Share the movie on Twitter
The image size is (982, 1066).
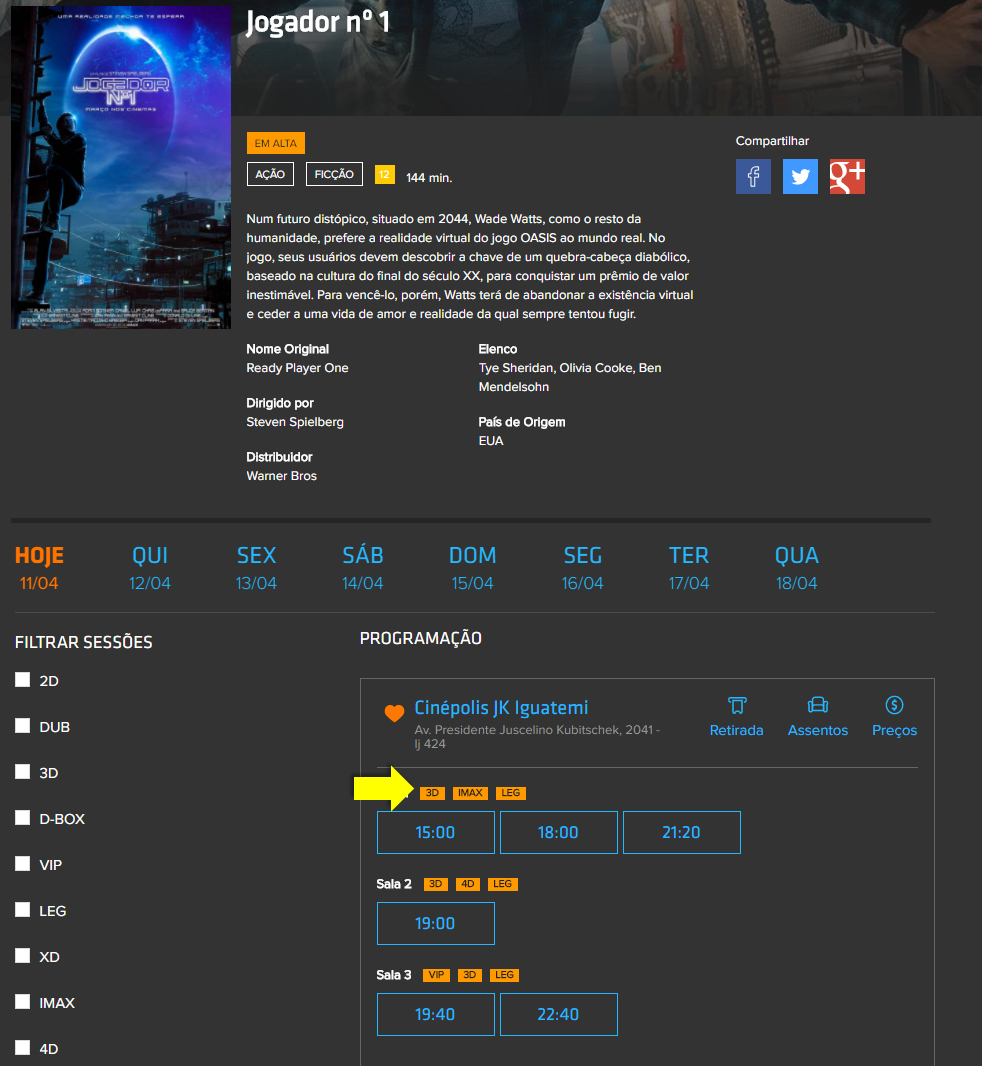[x=800, y=177]
